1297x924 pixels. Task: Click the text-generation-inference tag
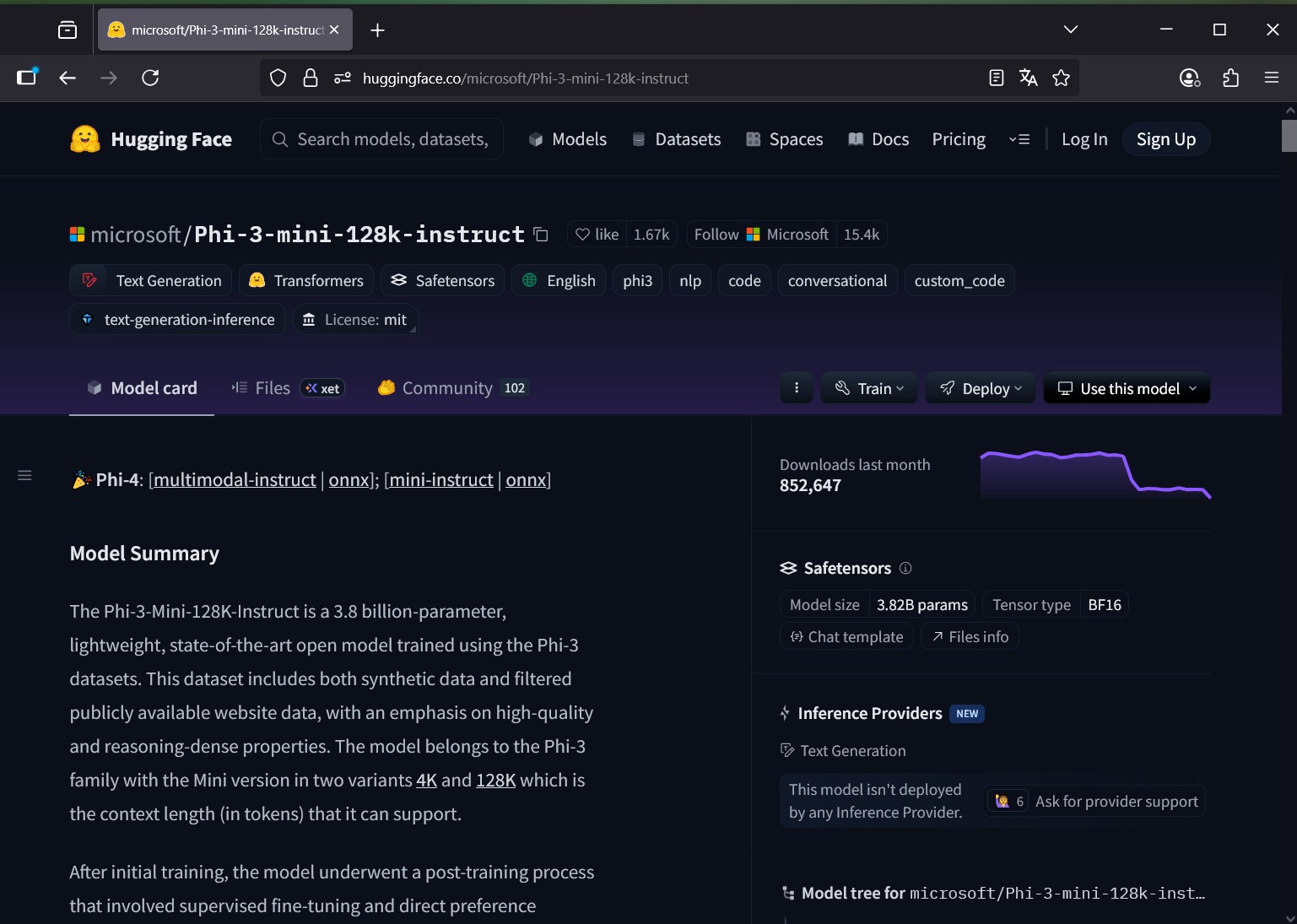point(177,320)
